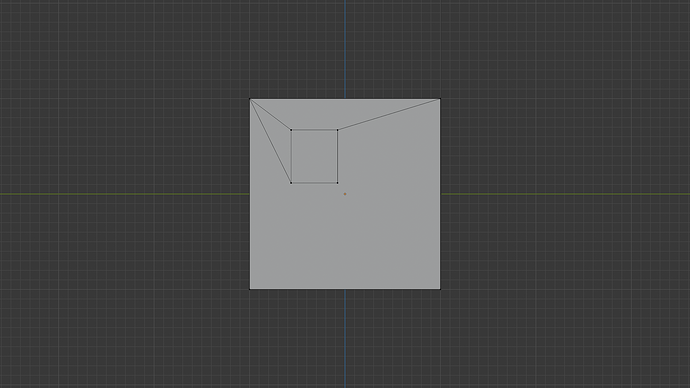Select the outer plane's bottom border edge
Image resolution: width=690 pixels, height=388 pixels.
coord(345,289)
